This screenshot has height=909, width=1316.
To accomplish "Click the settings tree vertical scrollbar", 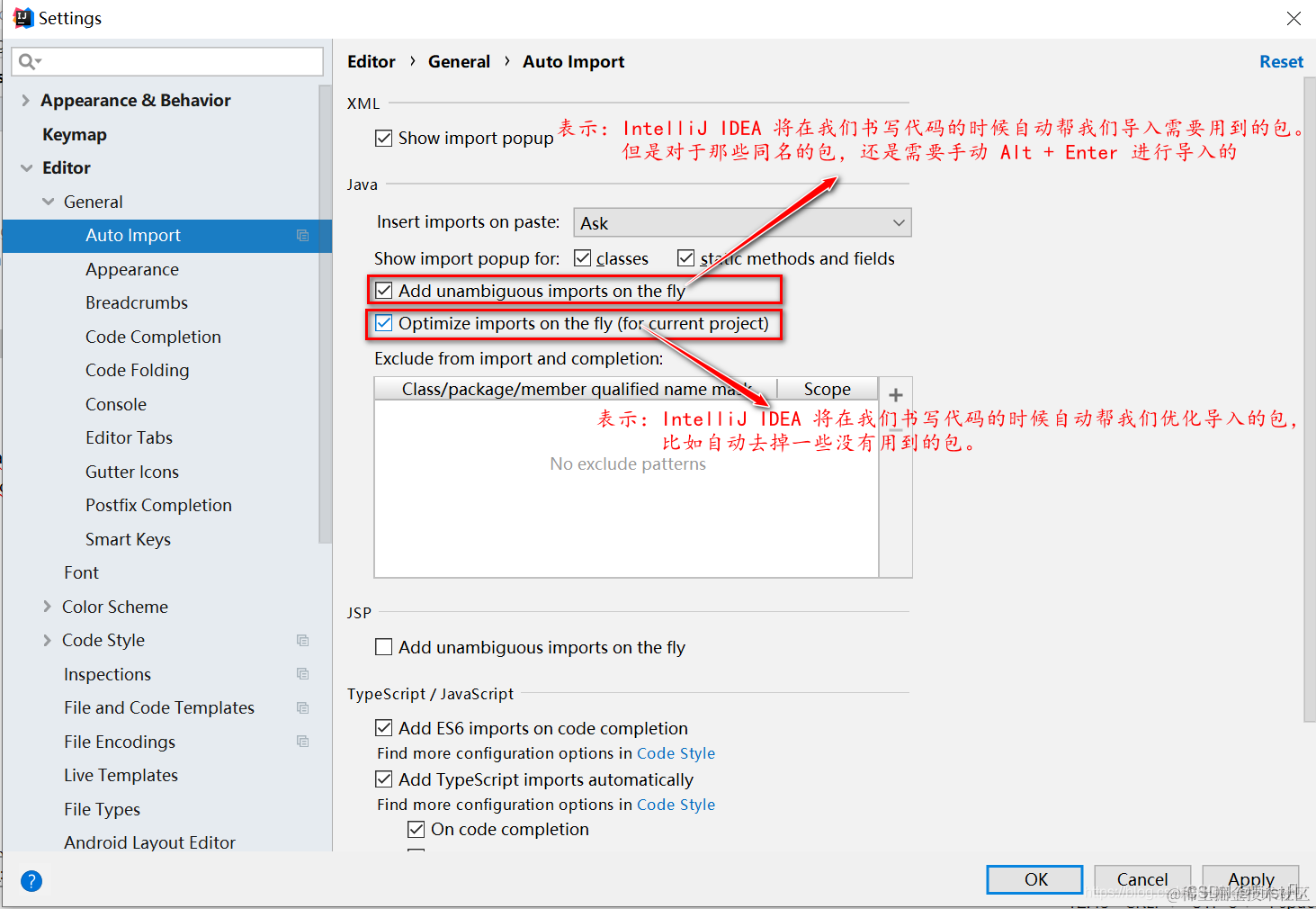I will [326, 314].
